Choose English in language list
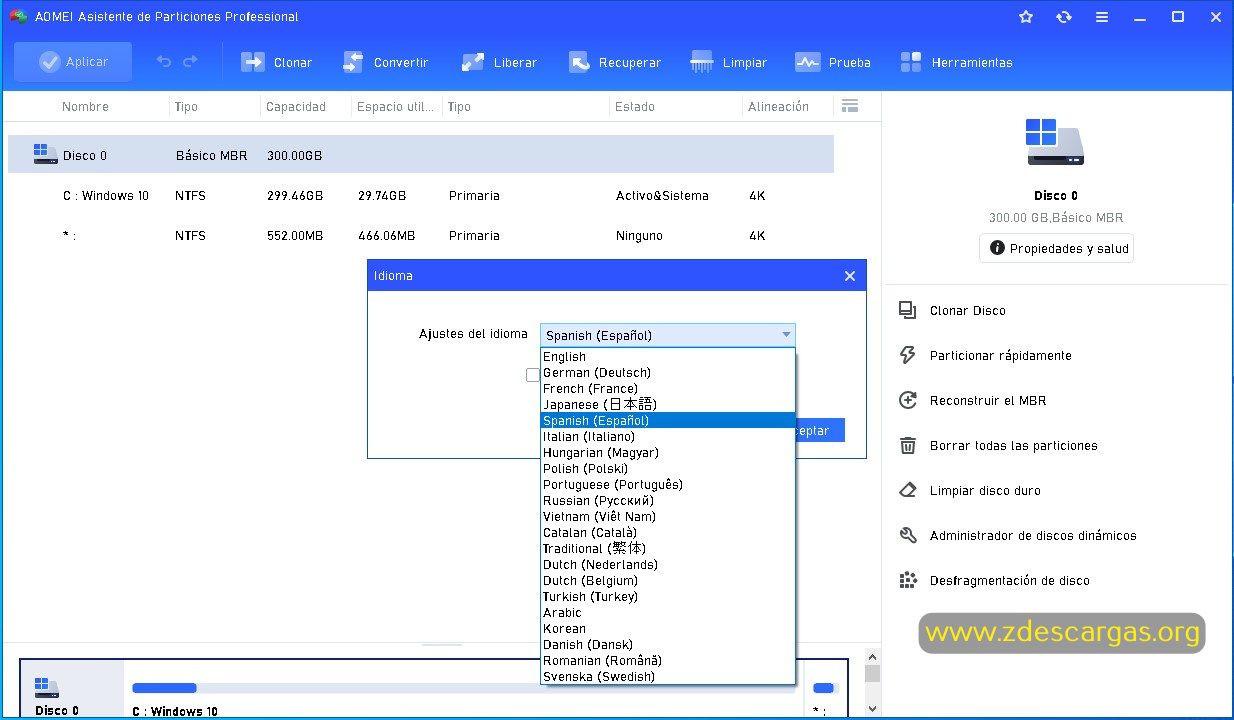The image size is (1234, 720). pyautogui.click(x=668, y=357)
